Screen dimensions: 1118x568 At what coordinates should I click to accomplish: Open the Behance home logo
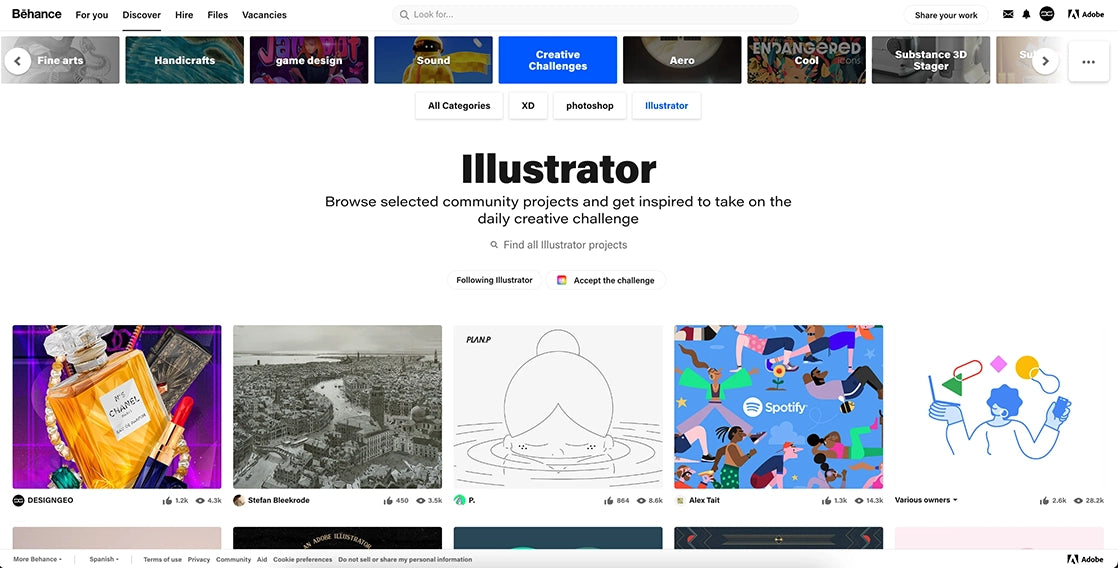[x=36, y=14]
